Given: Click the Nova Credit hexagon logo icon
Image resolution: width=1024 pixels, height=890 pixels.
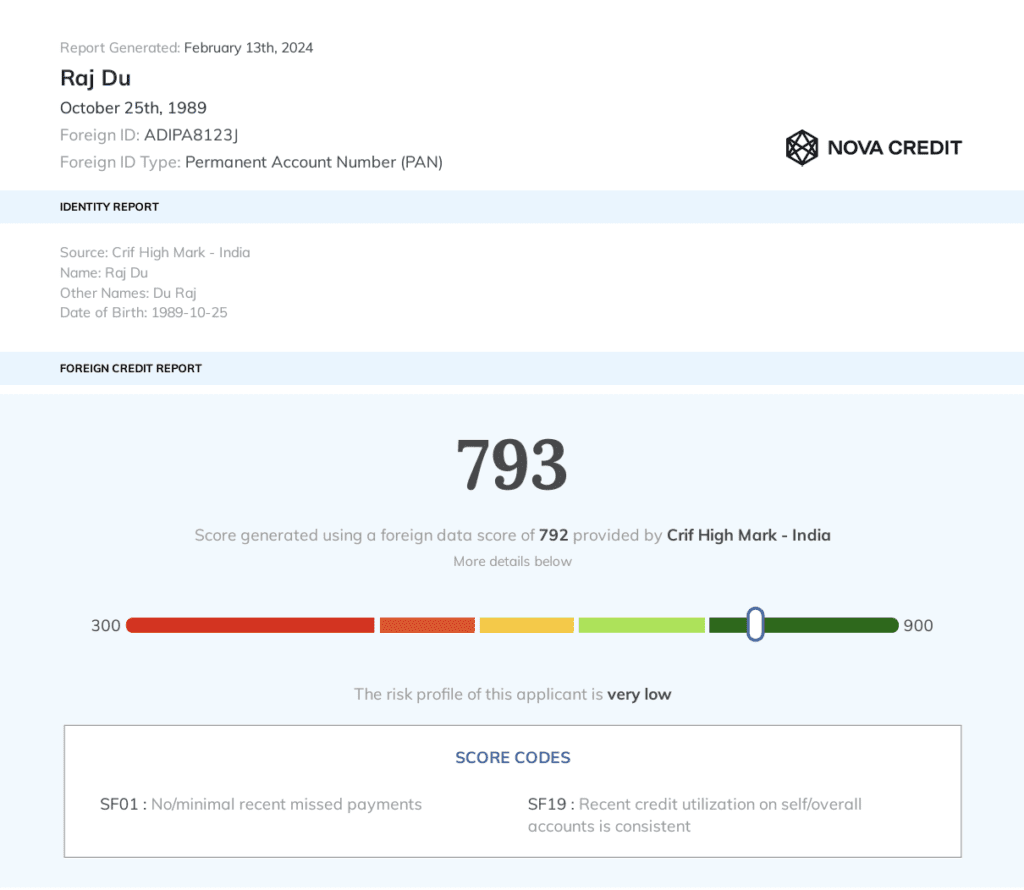Looking at the screenshot, I should [x=802, y=148].
